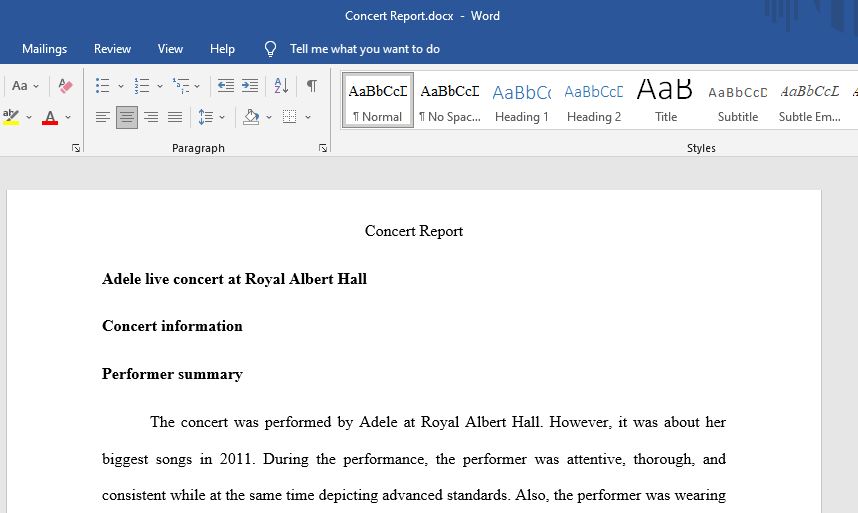The image size is (858, 513).
Task: Open the font color dropdown arrow
Action: (x=68, y=118)
